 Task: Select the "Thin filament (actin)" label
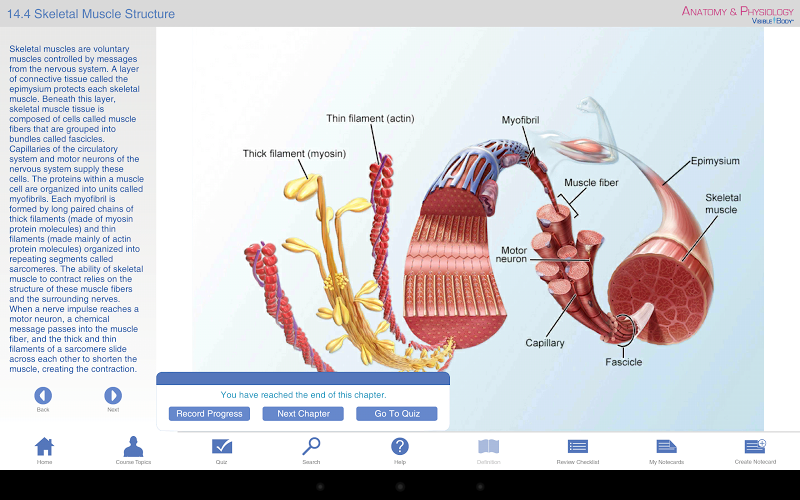click(x=370, y=118)
